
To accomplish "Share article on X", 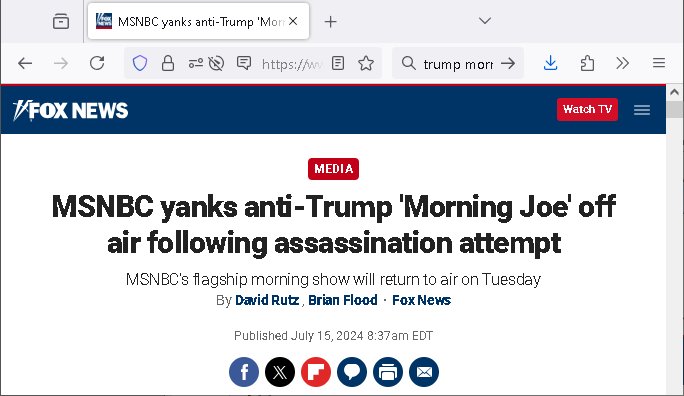I will click(280, 372).
